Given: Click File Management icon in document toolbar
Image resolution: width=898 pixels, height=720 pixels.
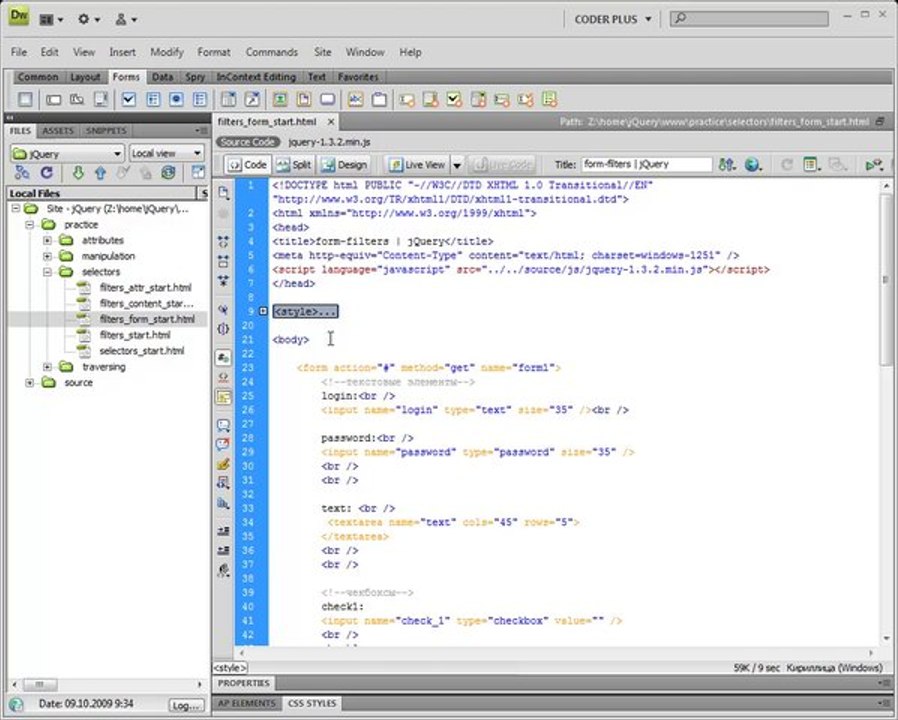Looking at the screenshot, I should tap(727, 165).
